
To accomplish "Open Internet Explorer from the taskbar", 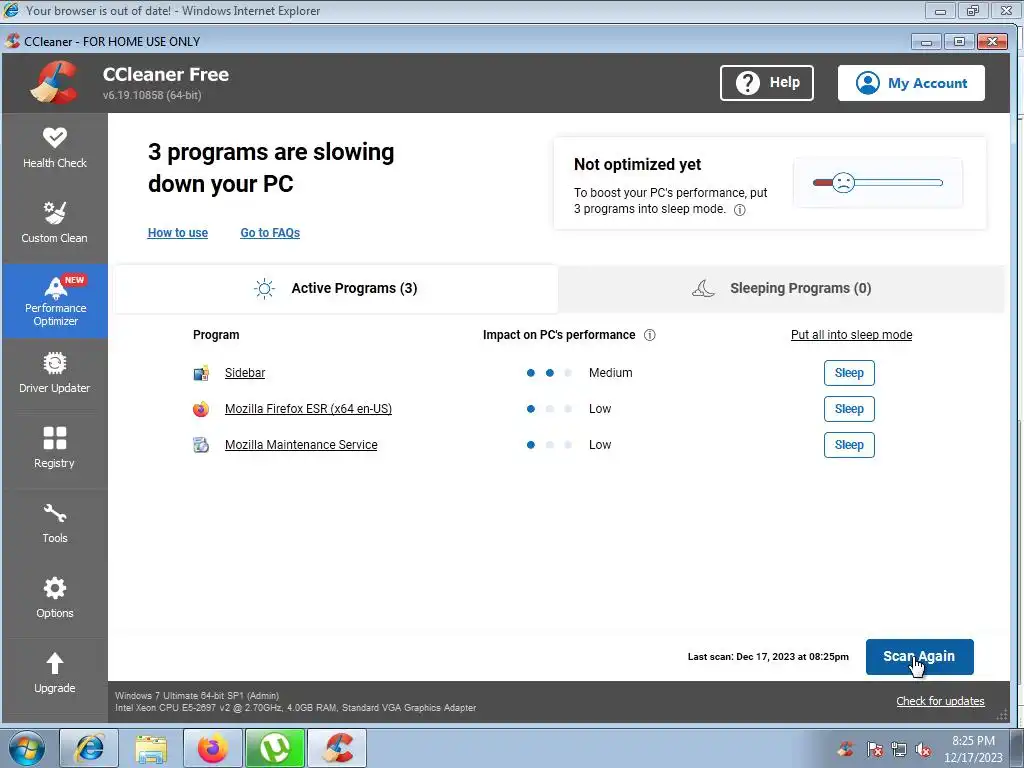I will pyautogui.click(x=89, y=748).
